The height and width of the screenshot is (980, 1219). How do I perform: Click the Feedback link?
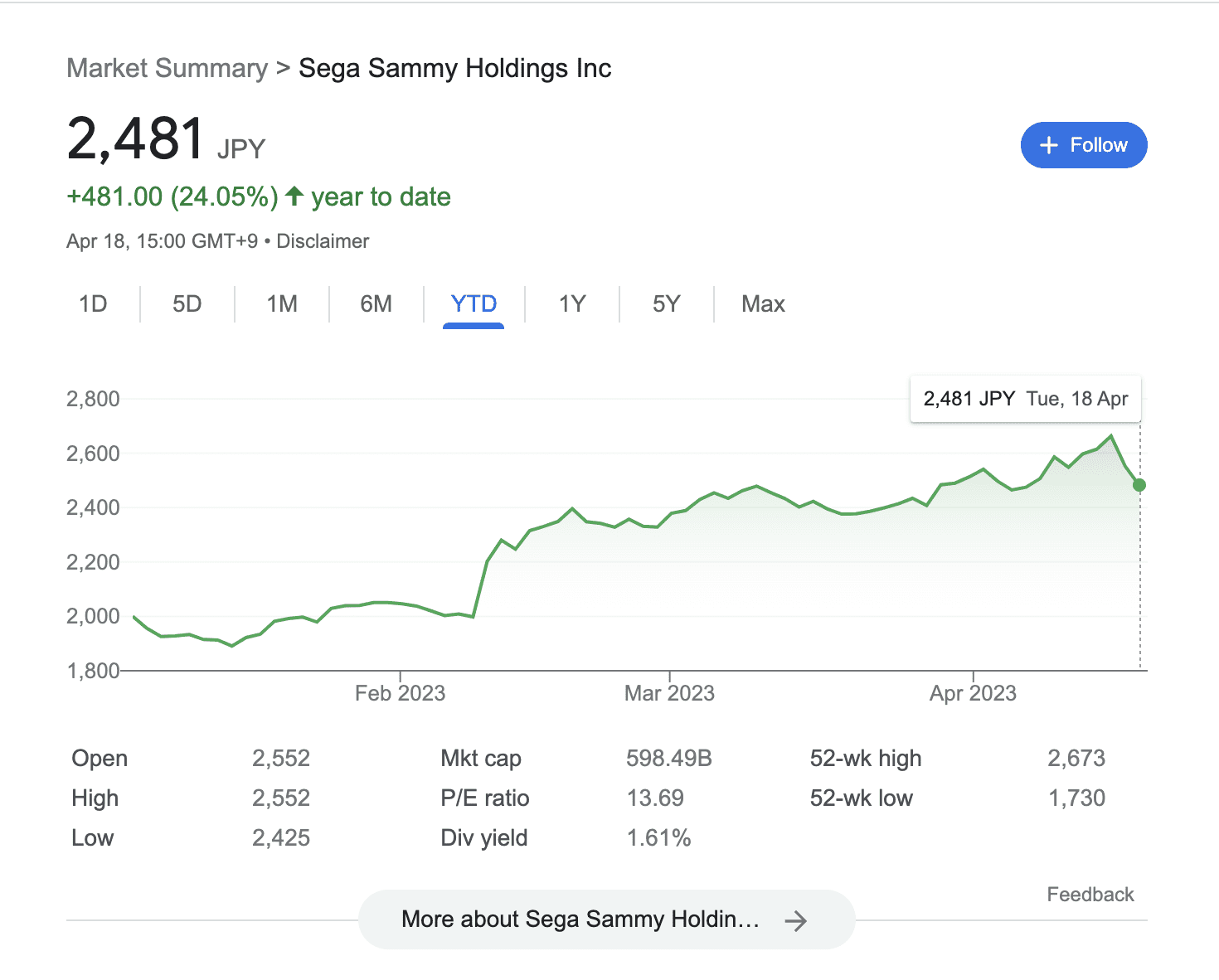(1090, 895)
